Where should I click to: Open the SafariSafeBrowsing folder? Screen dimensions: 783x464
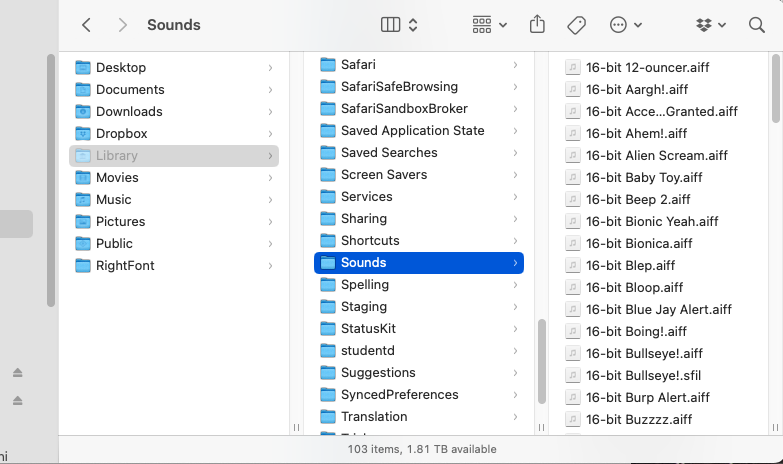pyautogui.click(x=419, y=86)
